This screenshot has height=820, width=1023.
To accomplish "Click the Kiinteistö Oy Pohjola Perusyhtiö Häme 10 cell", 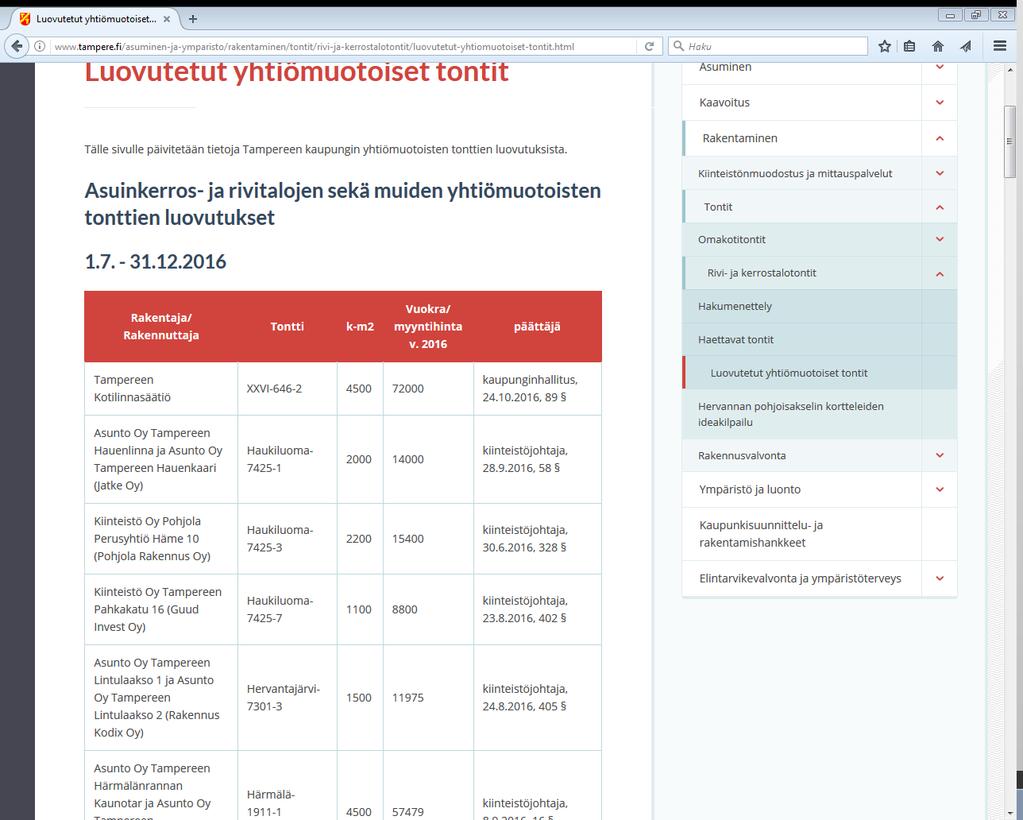I will 161,539.
